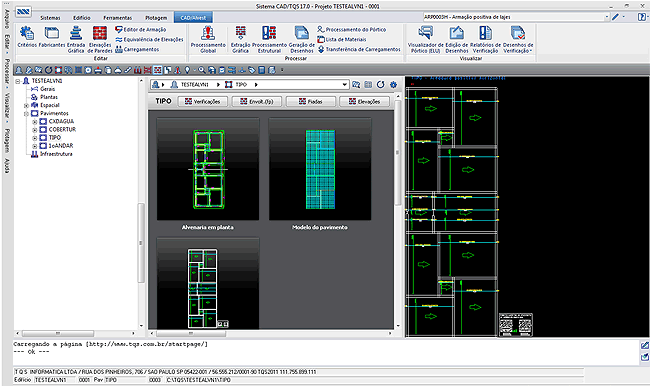Expand the TIPO floor node in tree
The width and height of the screenshot is (650, 386).
click(x=35, y=138)
